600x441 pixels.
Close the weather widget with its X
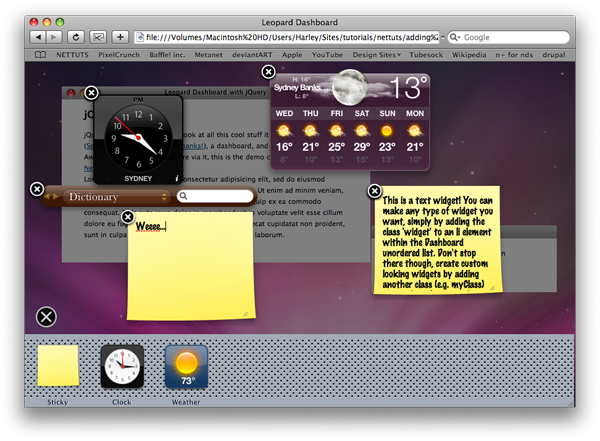[x=269, y=72]
